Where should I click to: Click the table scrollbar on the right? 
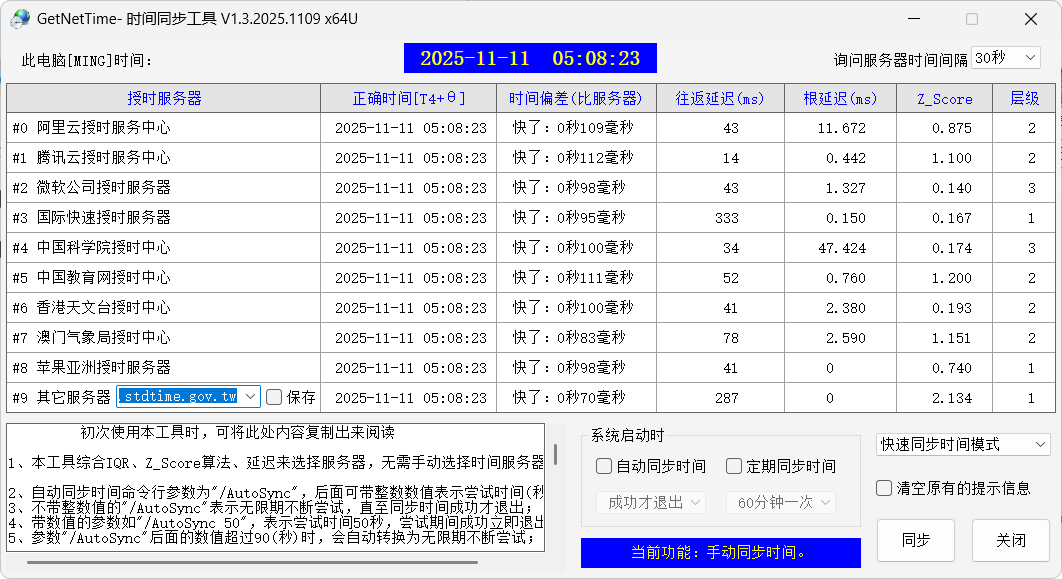point(1055,250)
